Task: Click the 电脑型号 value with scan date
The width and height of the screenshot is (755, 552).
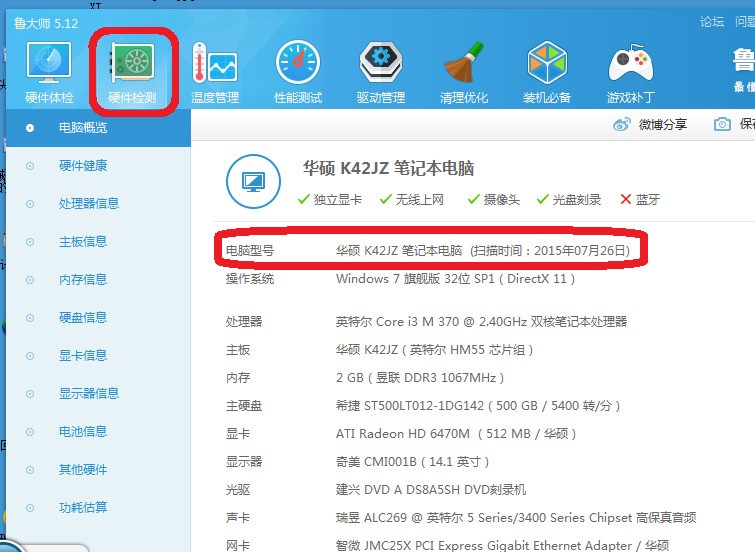Action: [x=483, y=250]
